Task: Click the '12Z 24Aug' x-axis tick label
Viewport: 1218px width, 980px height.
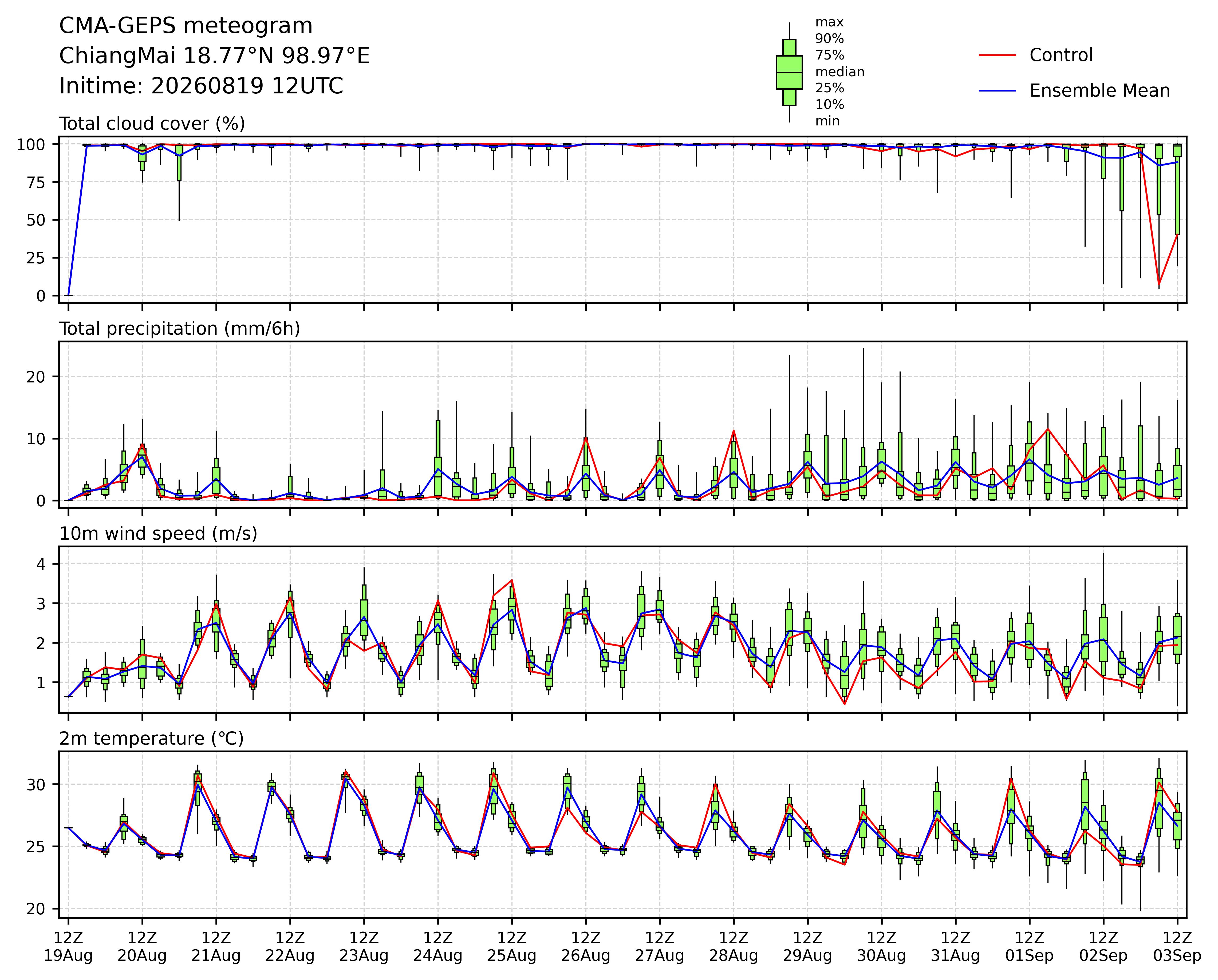Action: tap(438, 947)
